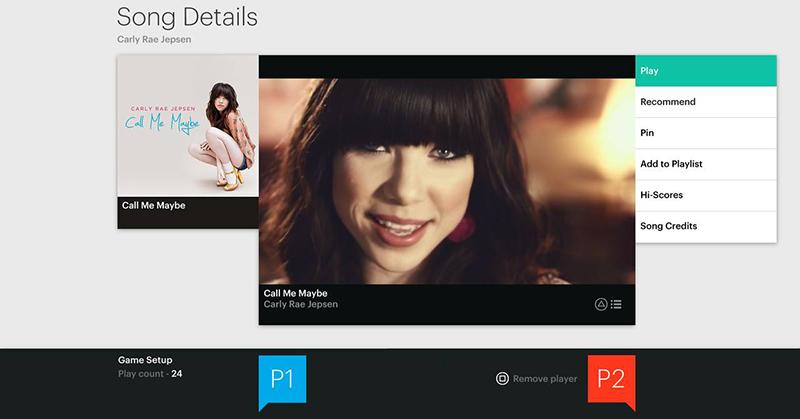Open Add to Playlist option
This screenshot has height=419, width=800.
pos(706,164)
